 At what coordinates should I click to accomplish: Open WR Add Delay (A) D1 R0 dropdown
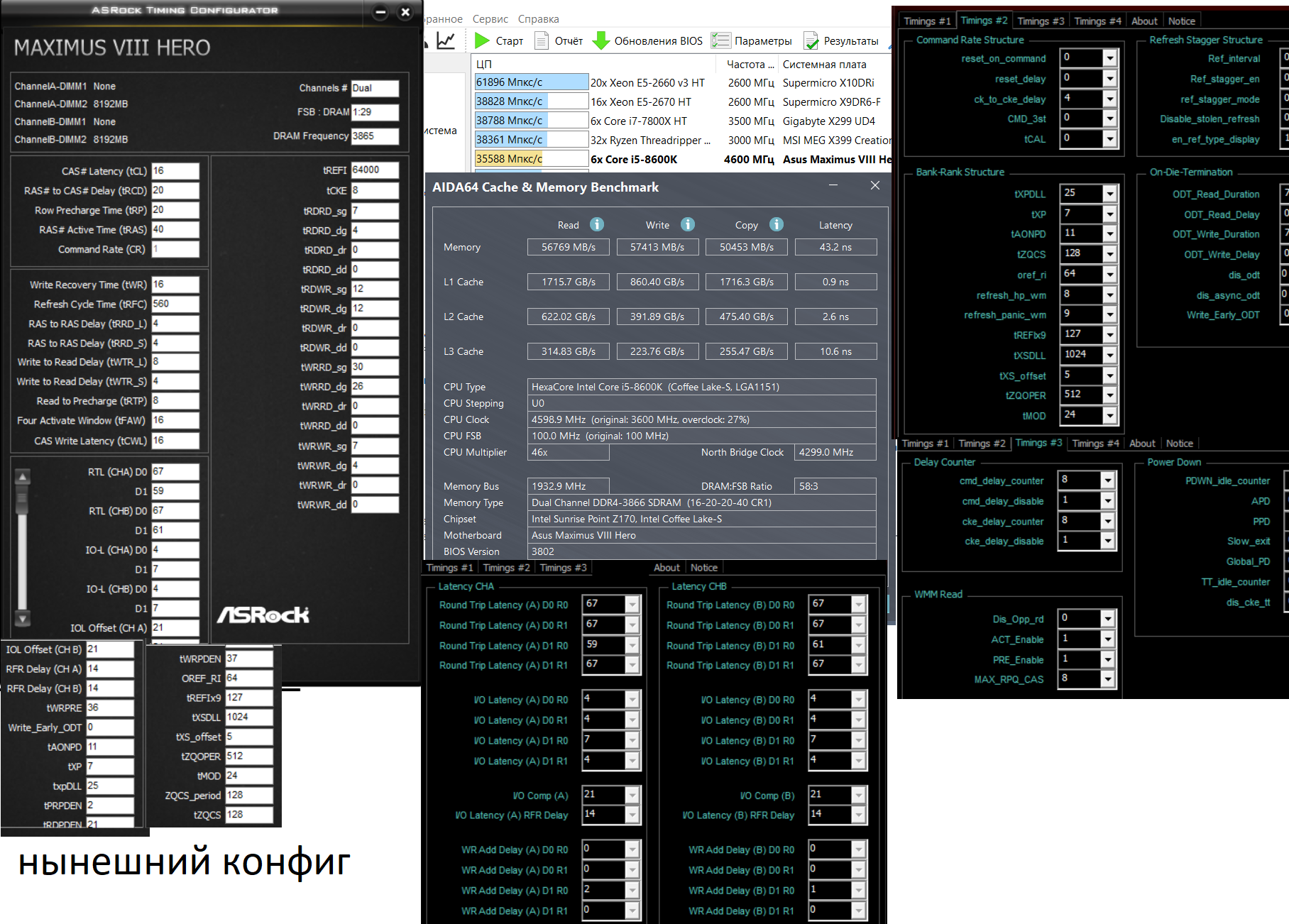tap(632, 890)
